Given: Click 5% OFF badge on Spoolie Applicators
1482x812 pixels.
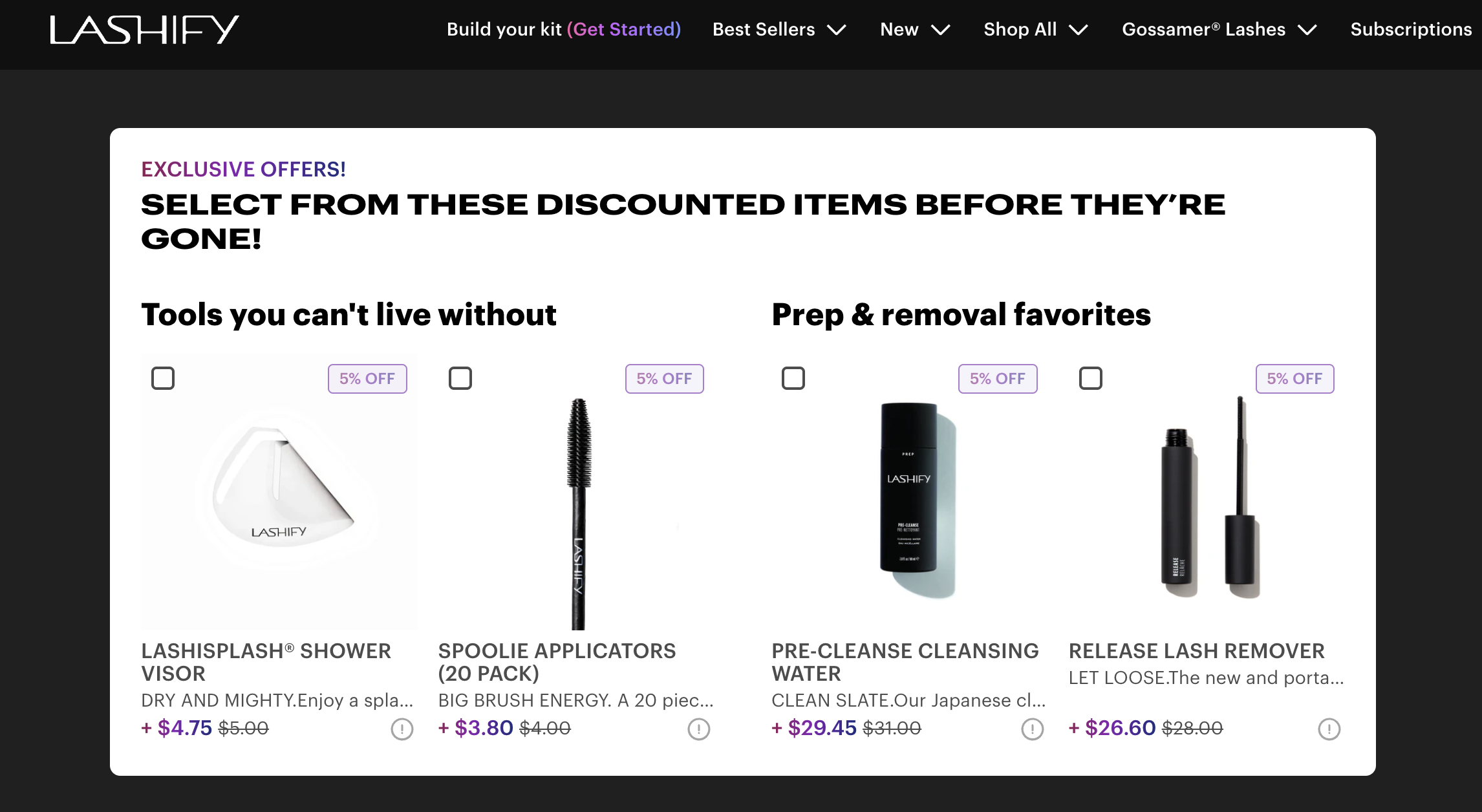Looking at the screenshot, I should click(665, 379).
